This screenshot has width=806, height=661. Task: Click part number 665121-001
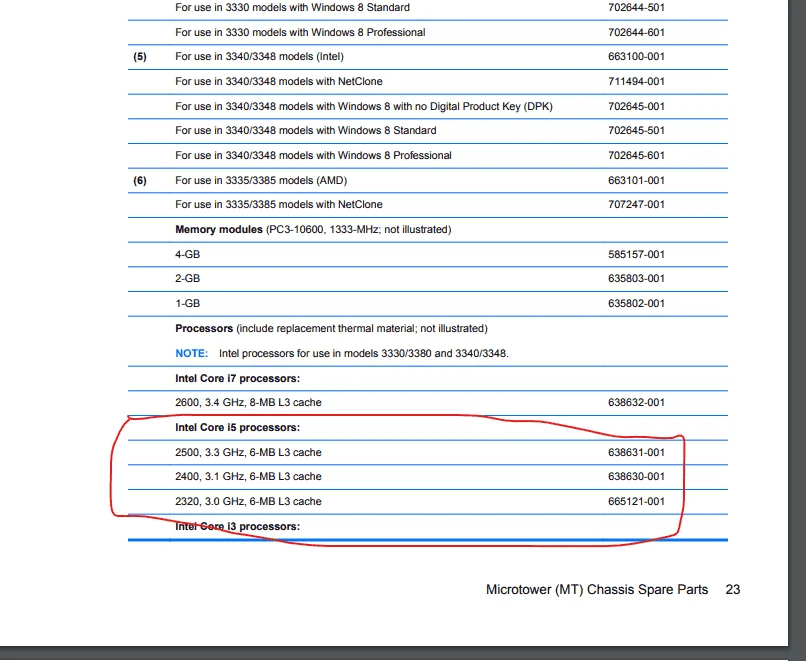636,501
